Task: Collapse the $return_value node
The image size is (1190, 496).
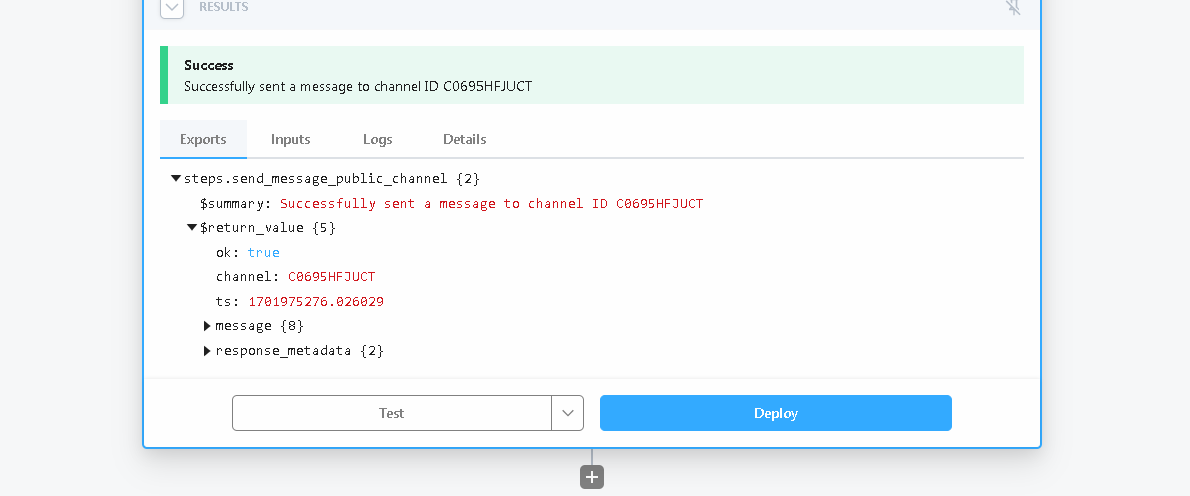Action: coord(192,228)
